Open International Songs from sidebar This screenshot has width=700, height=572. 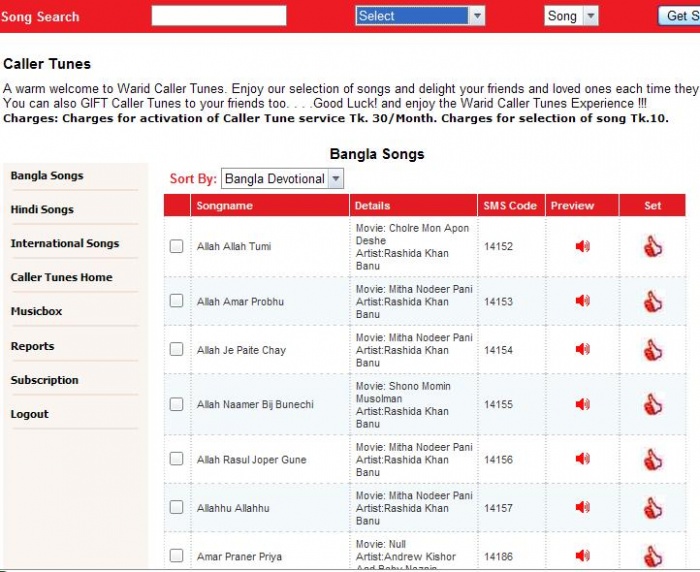point(64,244)
